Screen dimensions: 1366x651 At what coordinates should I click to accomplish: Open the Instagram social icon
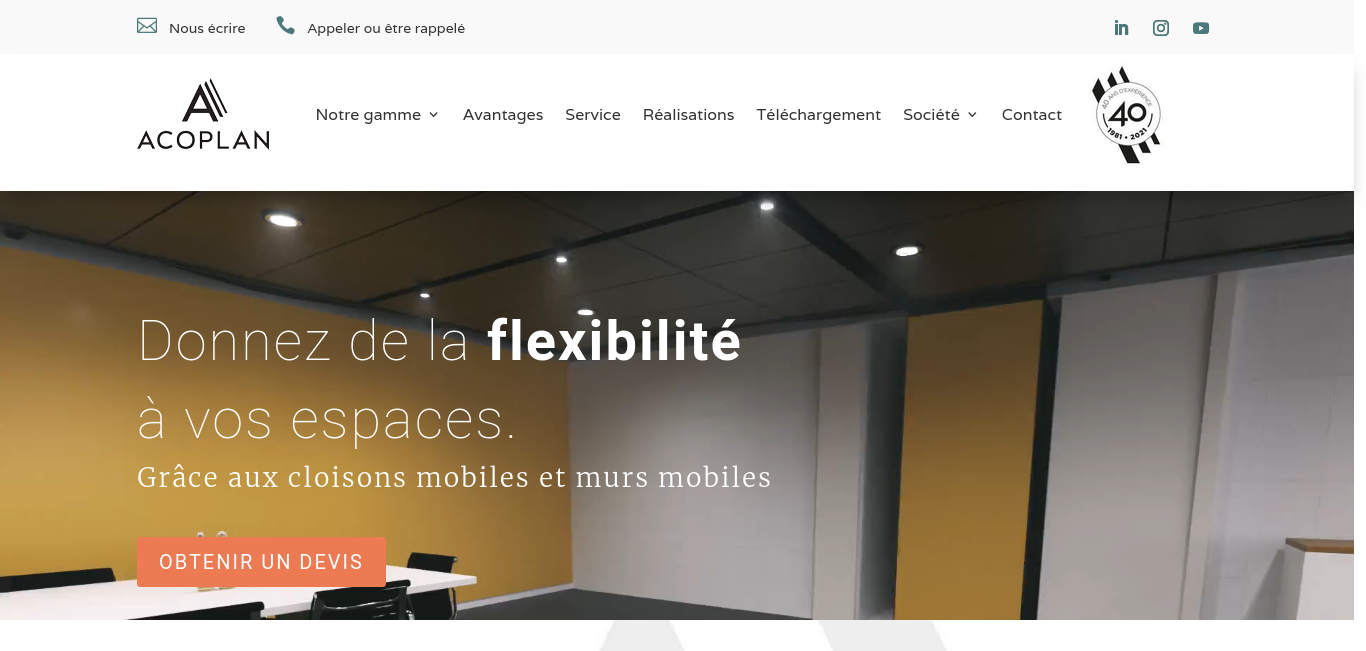1161,28
